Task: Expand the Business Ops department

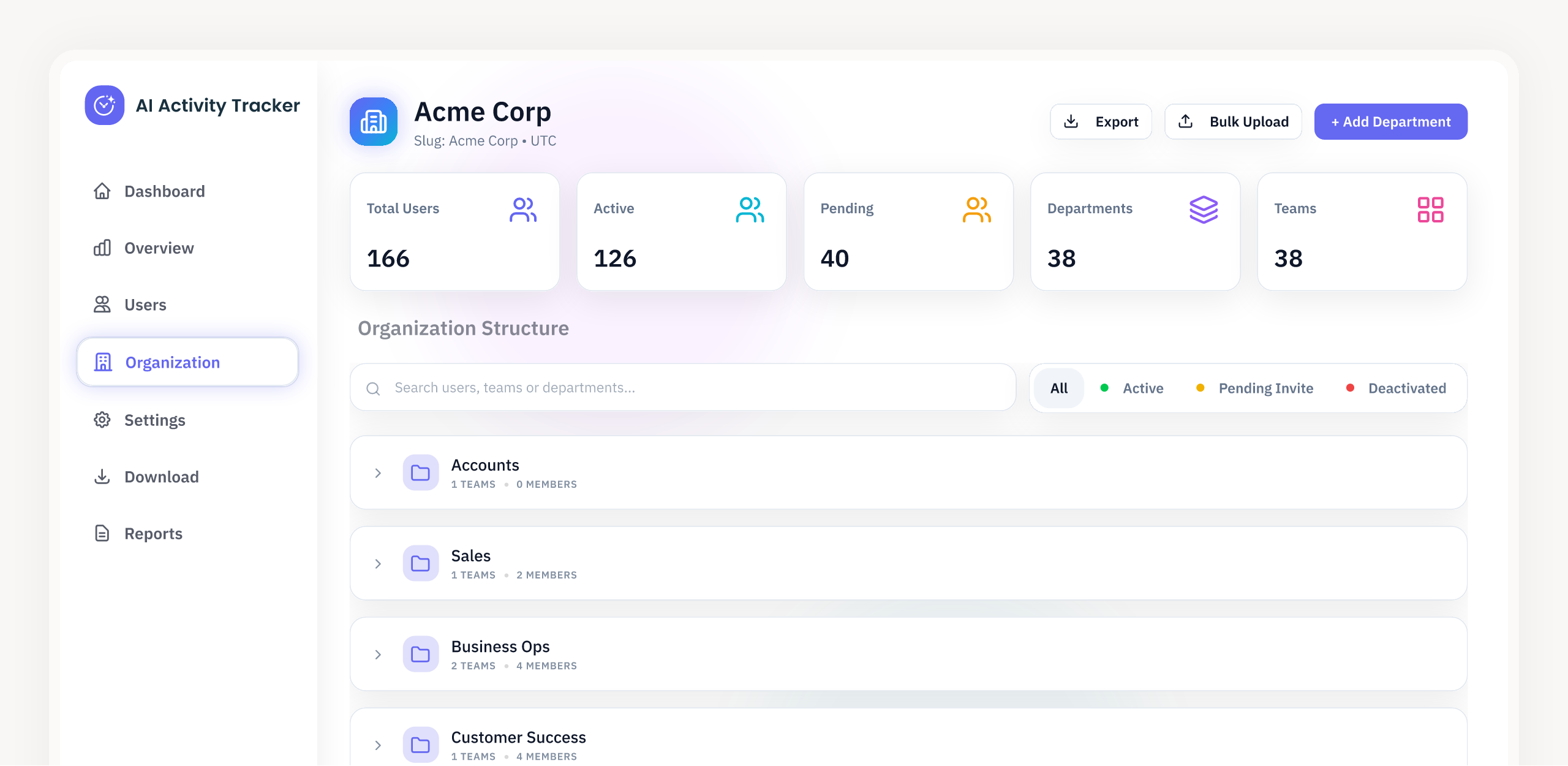Action: click(x=377, y=654)
